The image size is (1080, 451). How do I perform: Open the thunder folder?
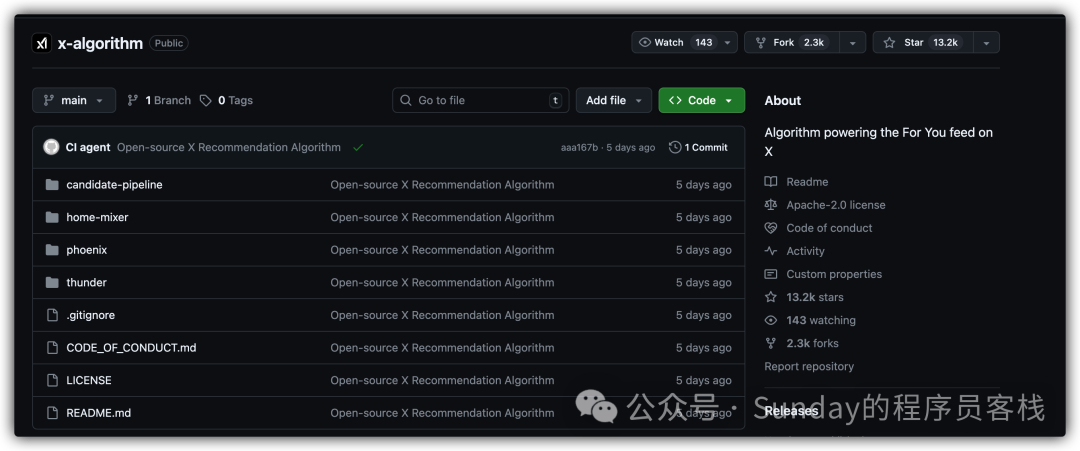[x=86, y=282]
